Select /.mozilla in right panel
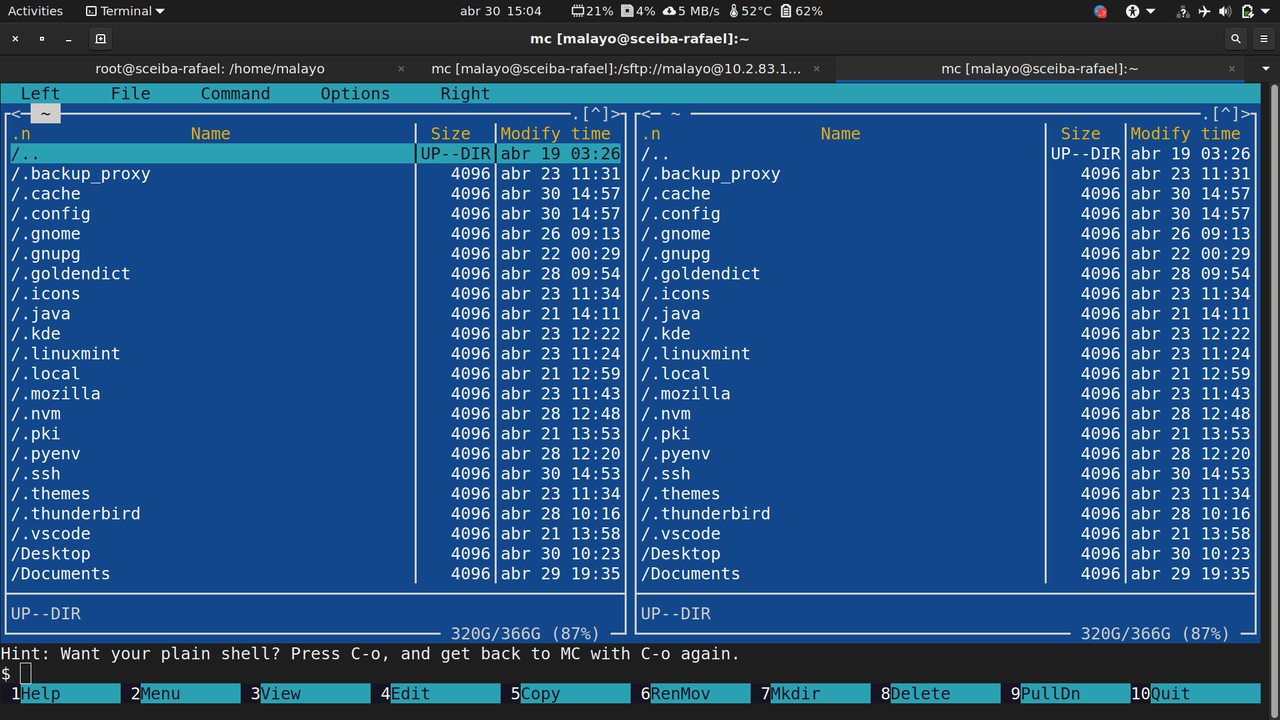Image resolution: width=1280 pixels, height=720 pixels. tap(945, 394)
